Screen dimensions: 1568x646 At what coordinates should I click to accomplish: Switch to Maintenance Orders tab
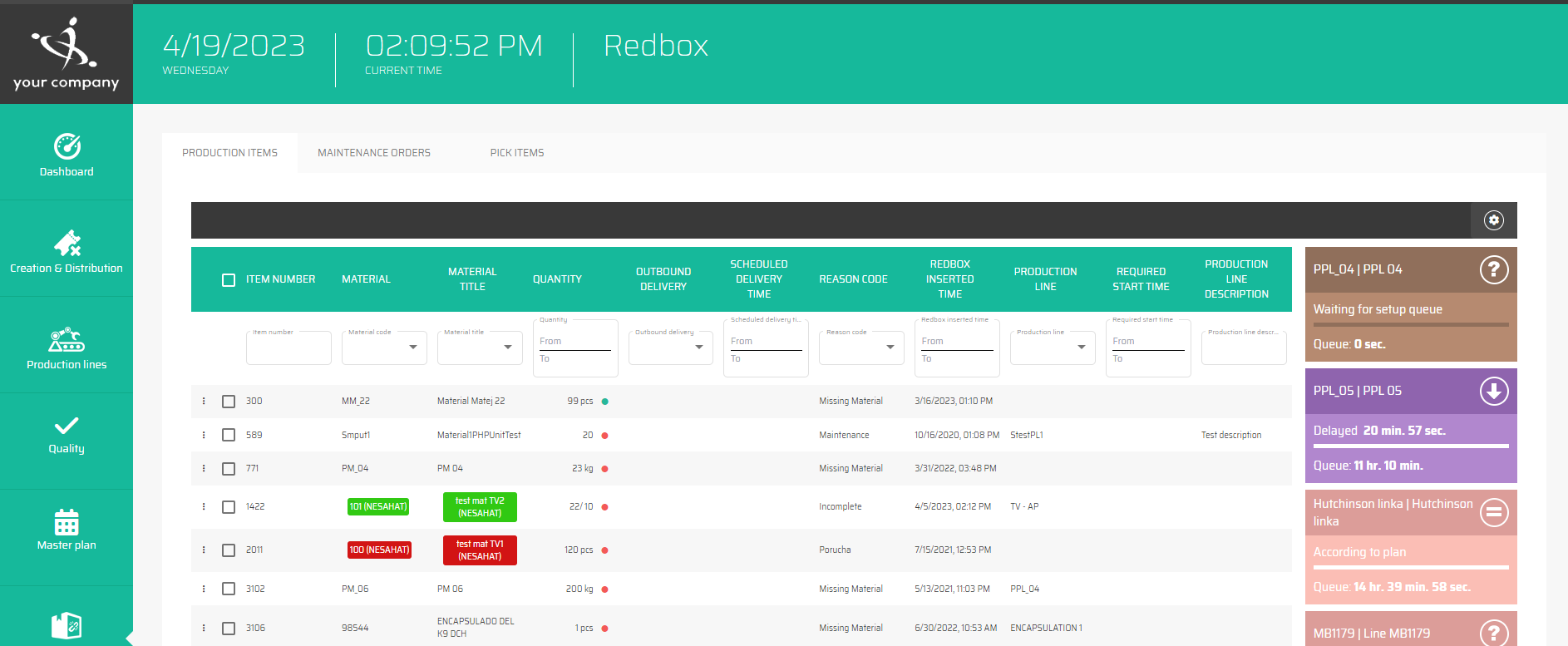pos(374,153)
